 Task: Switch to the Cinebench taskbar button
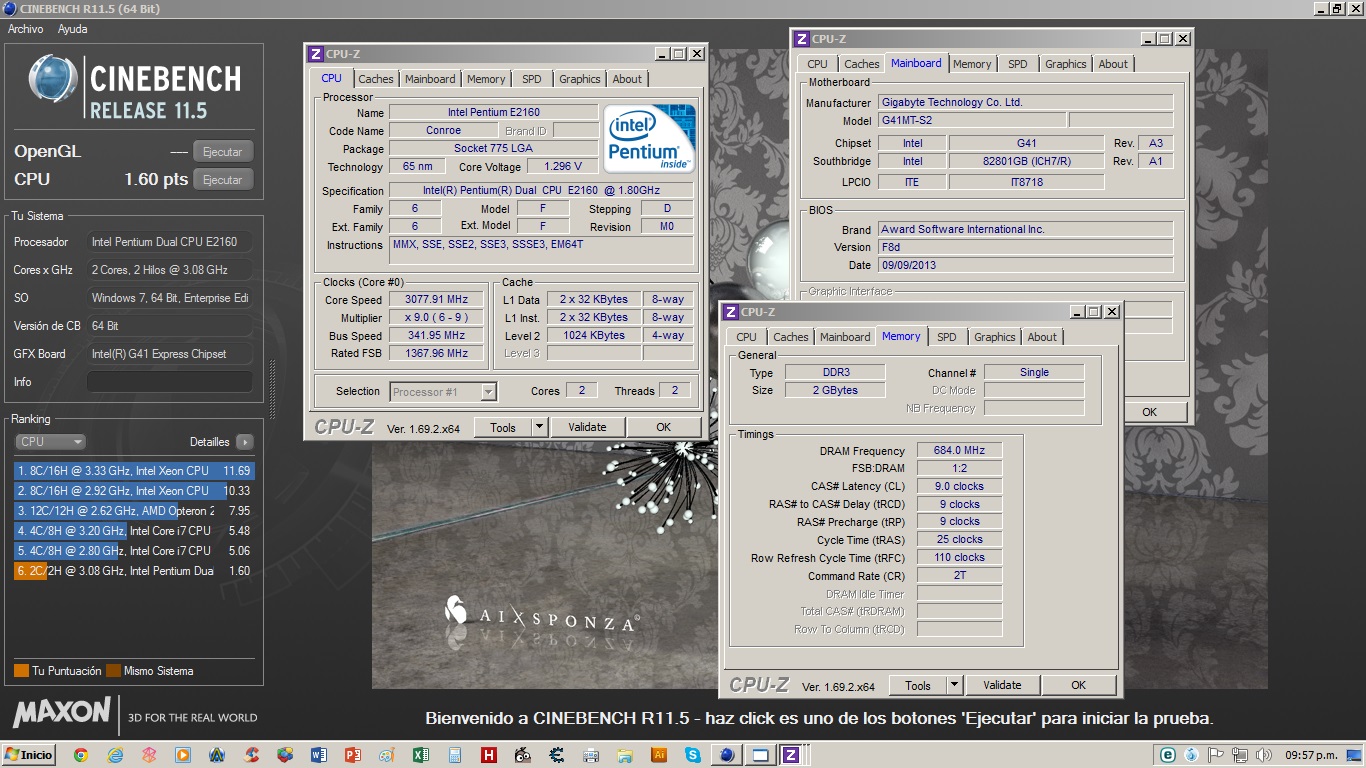pos(727,755)
